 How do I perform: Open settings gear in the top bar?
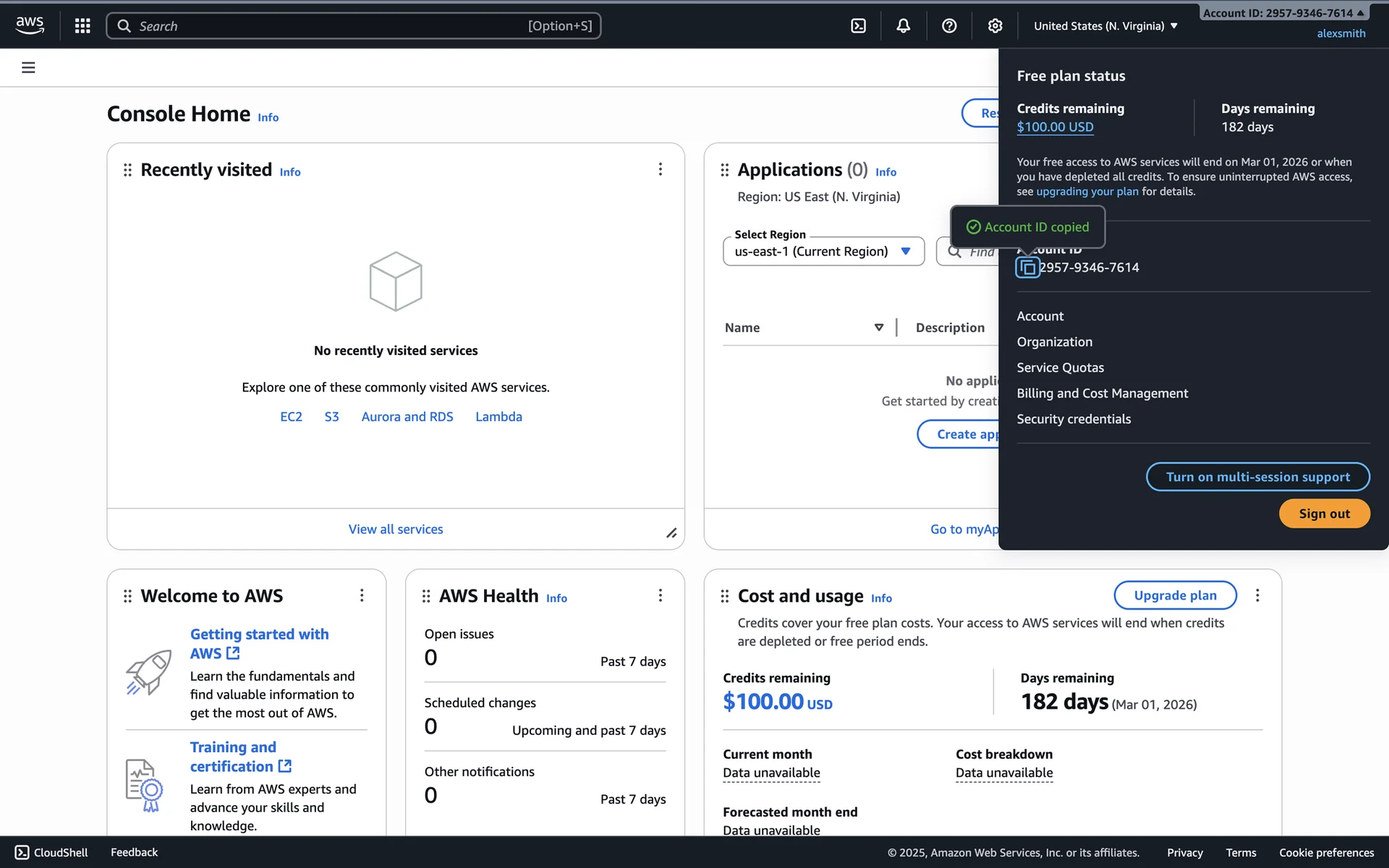click(995, 26)
